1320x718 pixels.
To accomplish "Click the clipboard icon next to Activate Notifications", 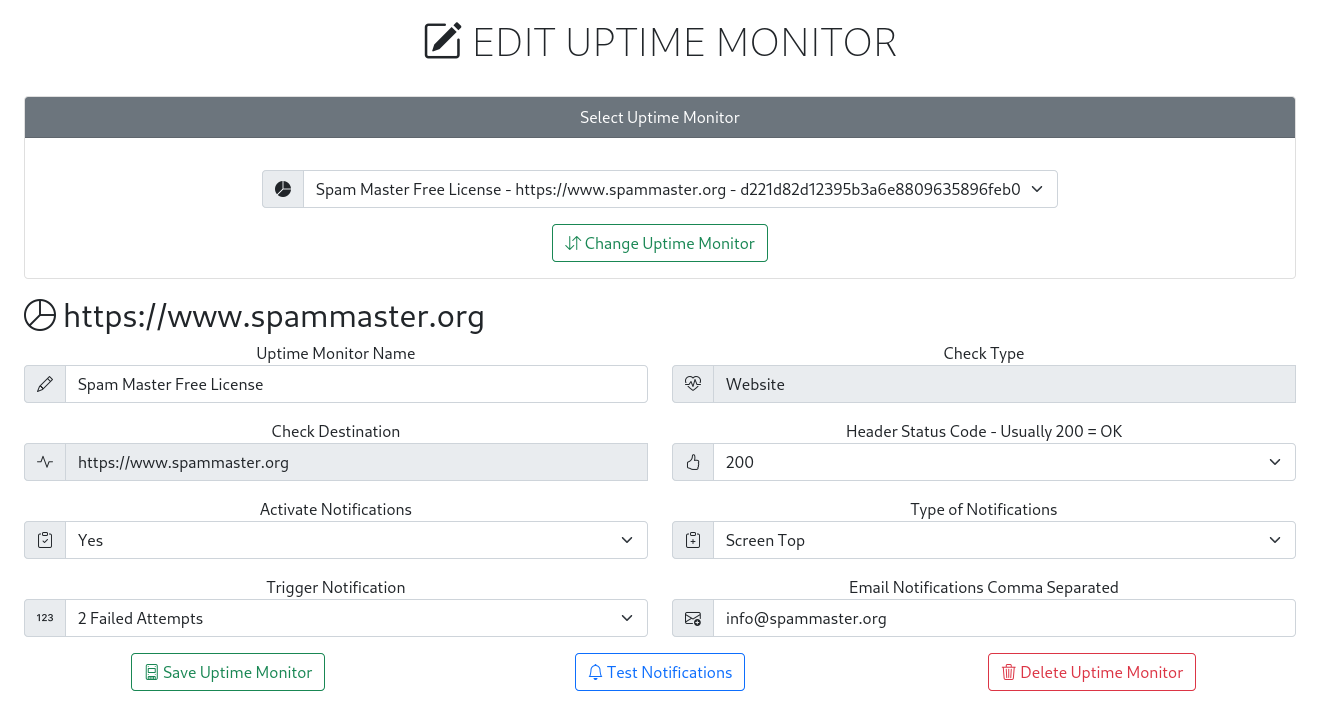I will coord(44,539).
